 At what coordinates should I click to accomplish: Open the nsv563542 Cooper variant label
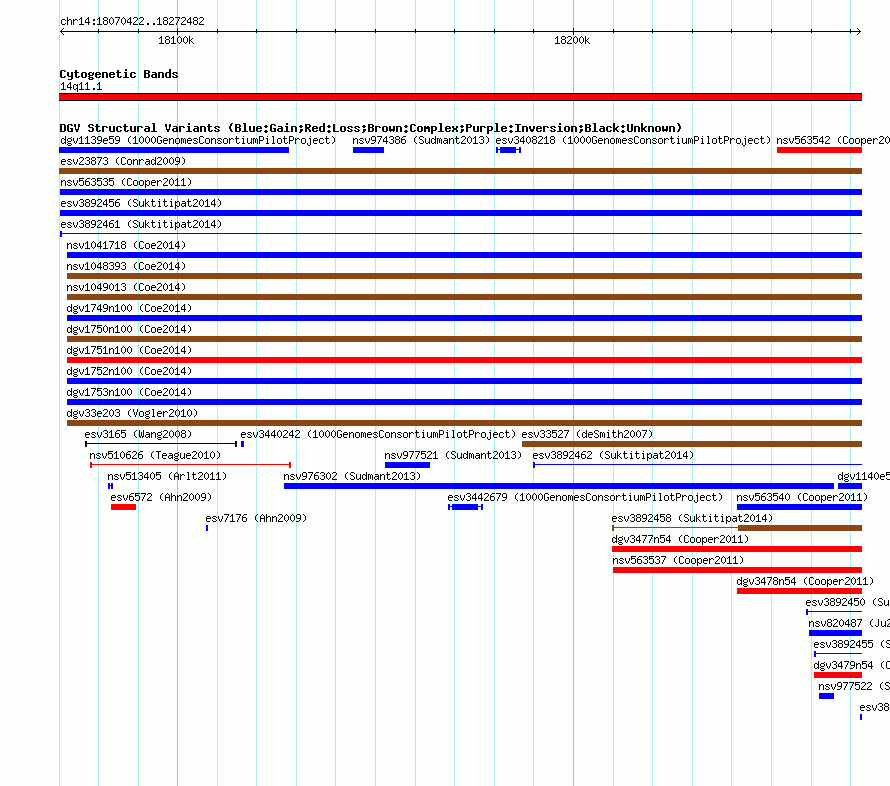click(x=833, y=140)
